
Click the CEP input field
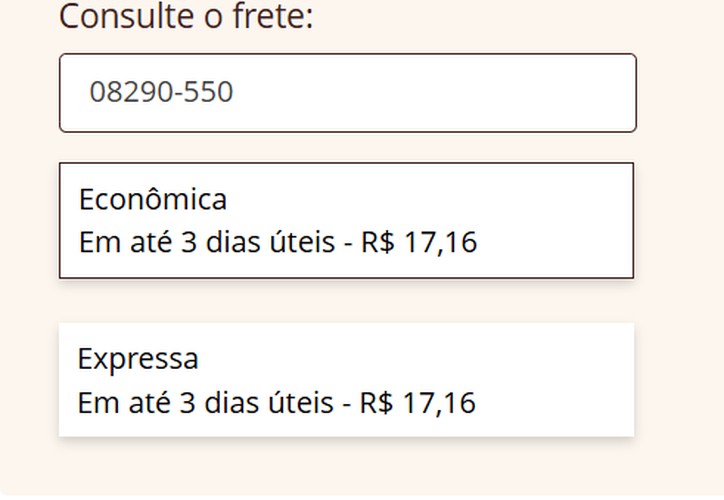click(347, 93)
